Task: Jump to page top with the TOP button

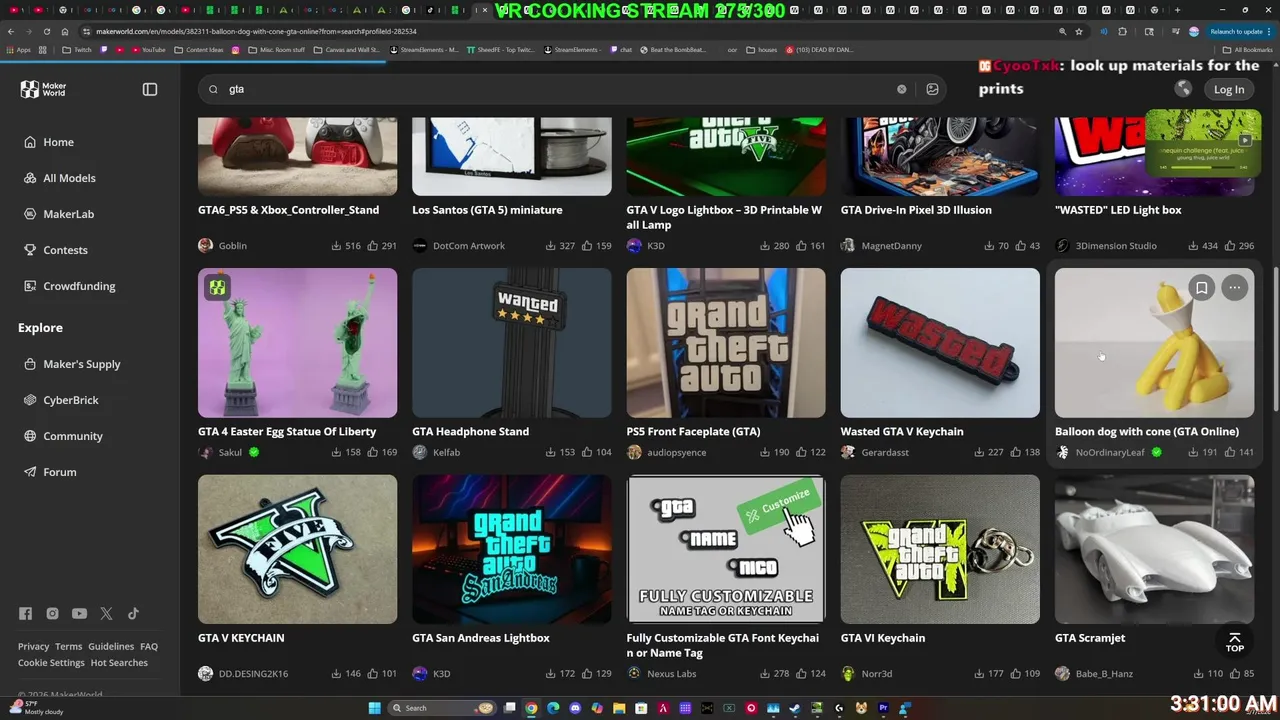Action: 1234,642
